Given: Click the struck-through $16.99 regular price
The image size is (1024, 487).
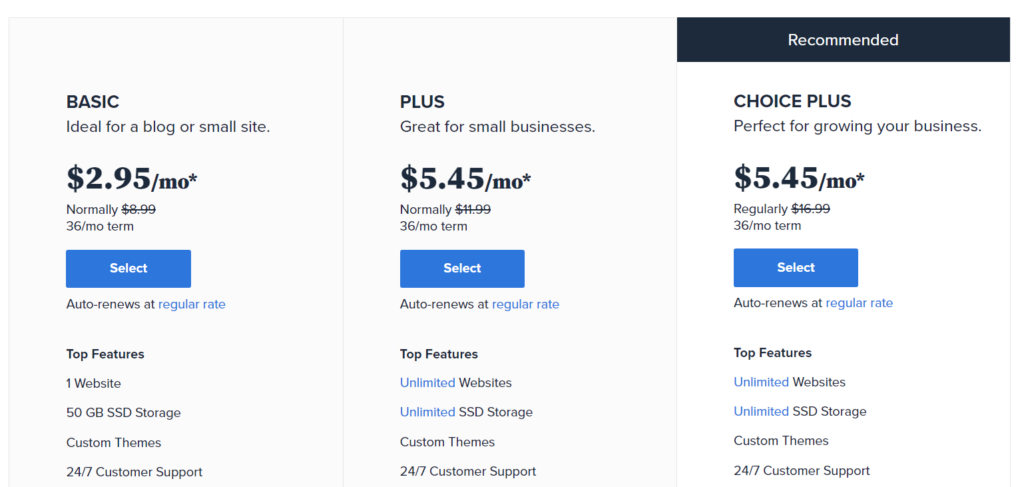Looking at the screenshot, I should tap(810, 209).
